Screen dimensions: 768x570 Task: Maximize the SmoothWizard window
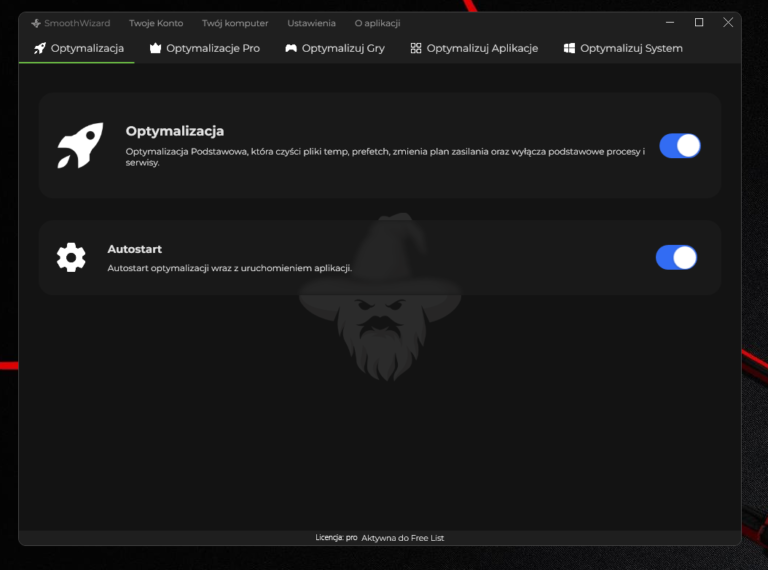pyautogui.click(x=699, y=22)
